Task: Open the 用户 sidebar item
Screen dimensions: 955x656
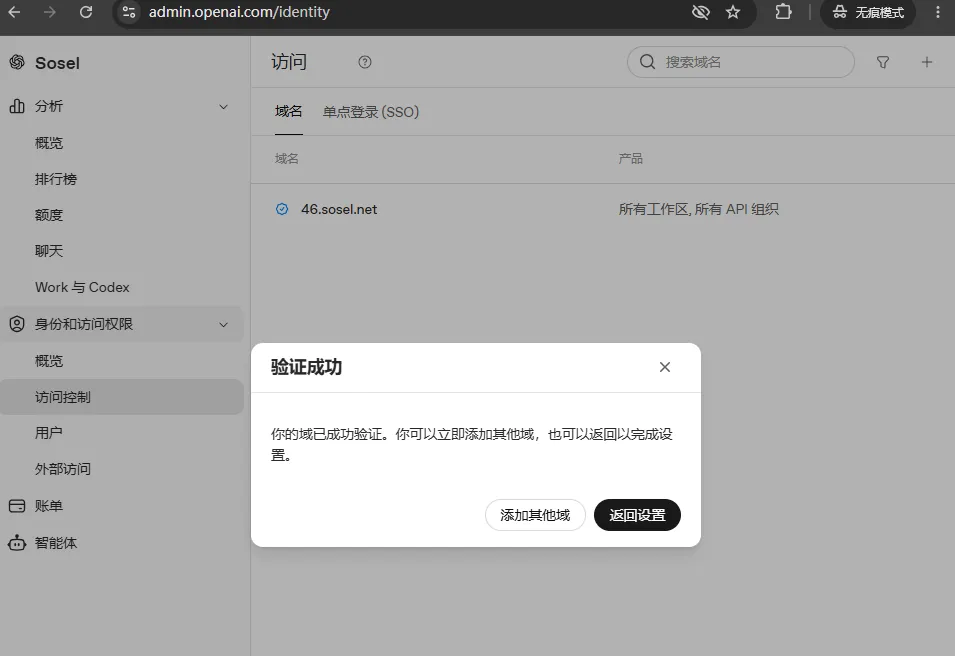Action: click(49, 433)
